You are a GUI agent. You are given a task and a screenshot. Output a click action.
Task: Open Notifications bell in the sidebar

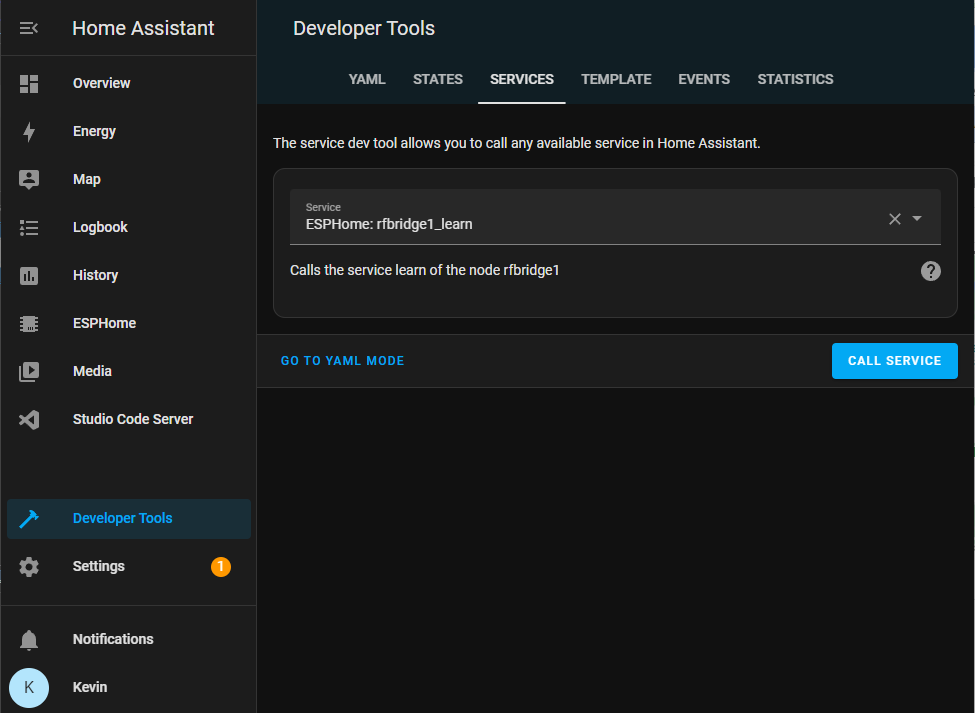pos(29,640)
